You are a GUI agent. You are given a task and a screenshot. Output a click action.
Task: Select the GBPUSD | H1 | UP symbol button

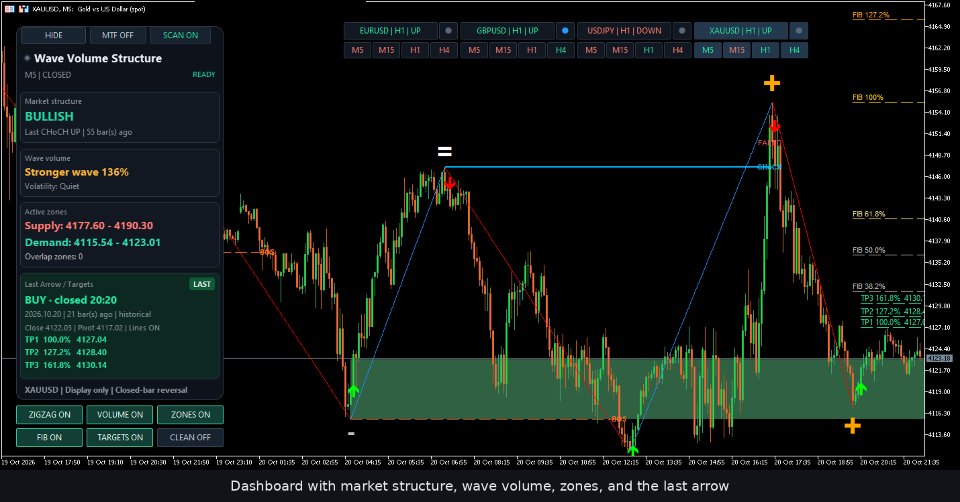pyautogui.click(x=508, y=31)
